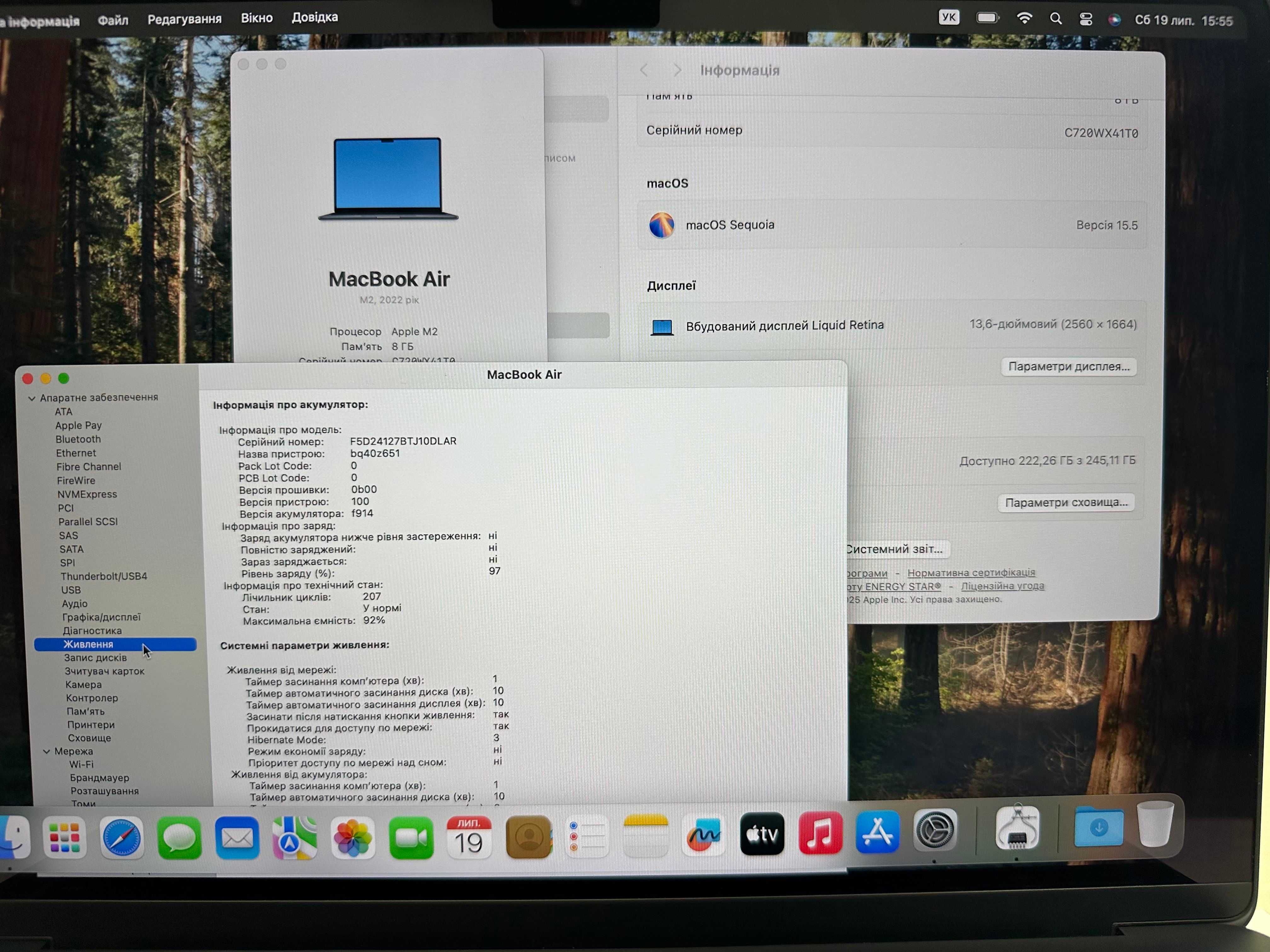Select Пам'ять in the sidebar

(86, 711)
